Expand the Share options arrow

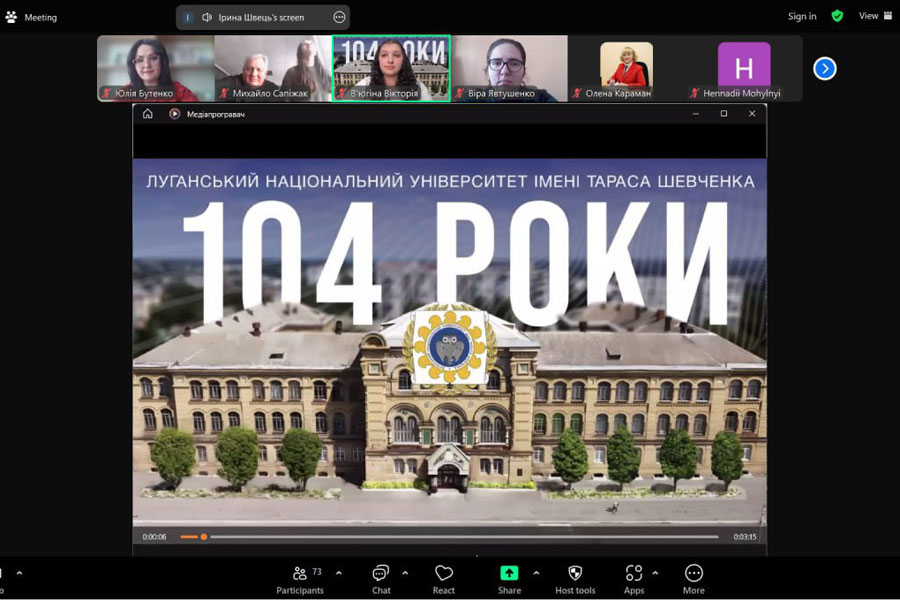(536, 573)
